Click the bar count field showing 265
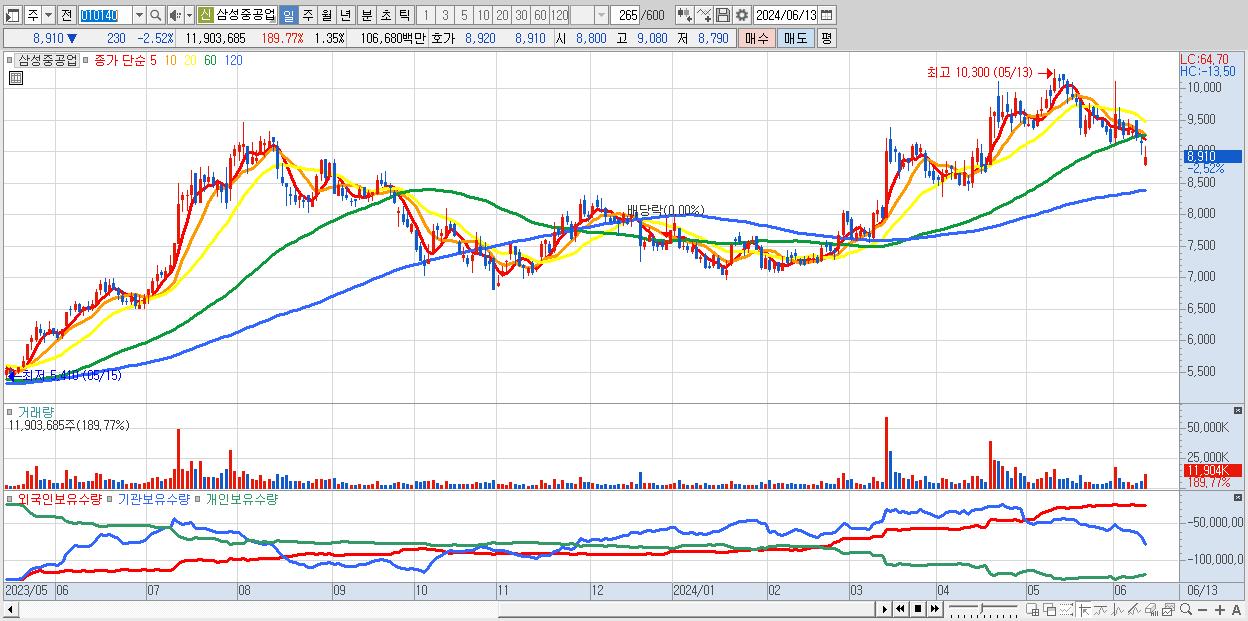The height and width of the screenshot is (621, 1248). coord(627,16)
